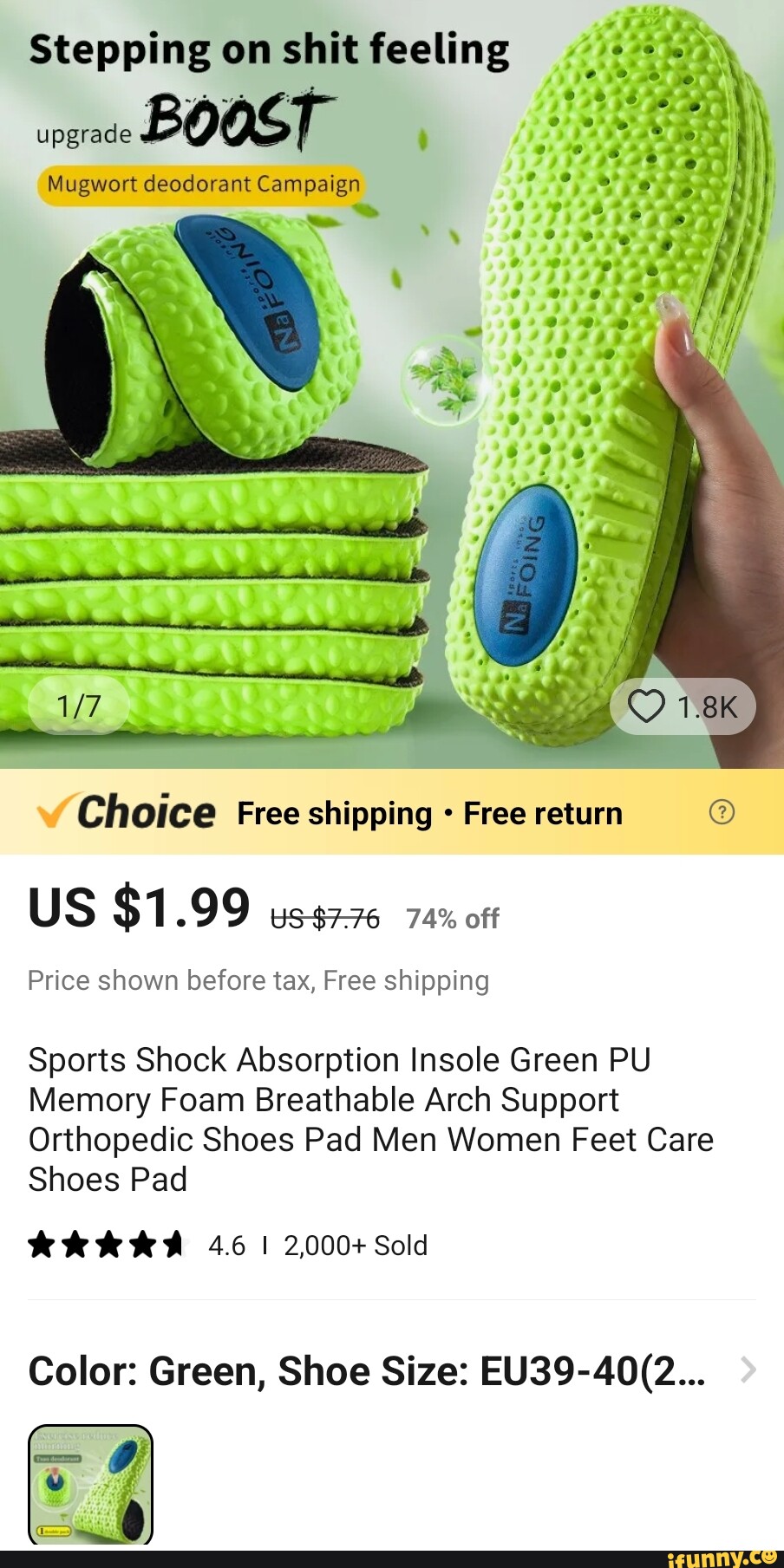
Task: Select the green insole color thumbnail
Action: 91,1485
